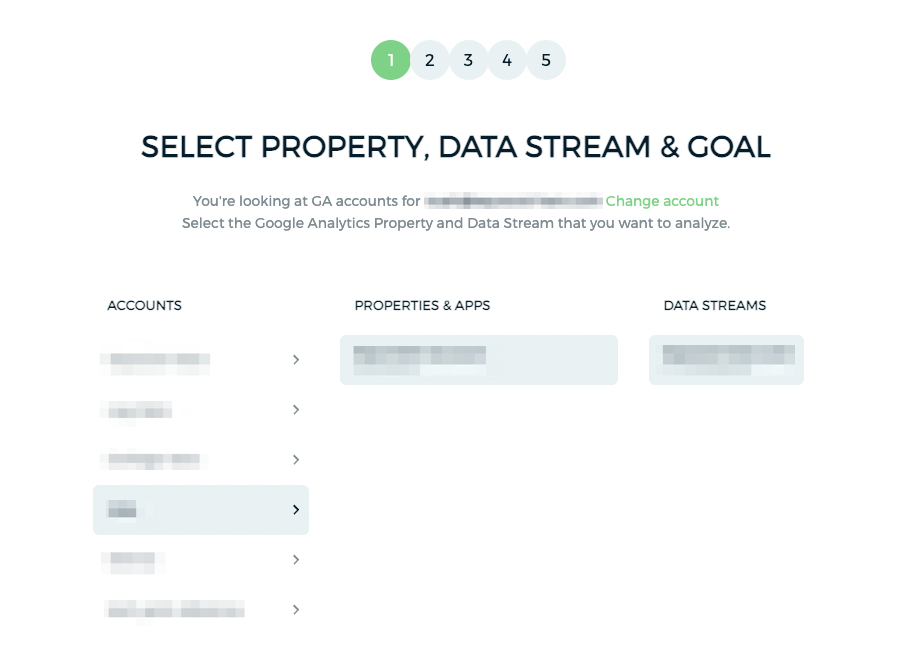
Task: Go to step 2 in the wizard
Action: coord(429,60)
